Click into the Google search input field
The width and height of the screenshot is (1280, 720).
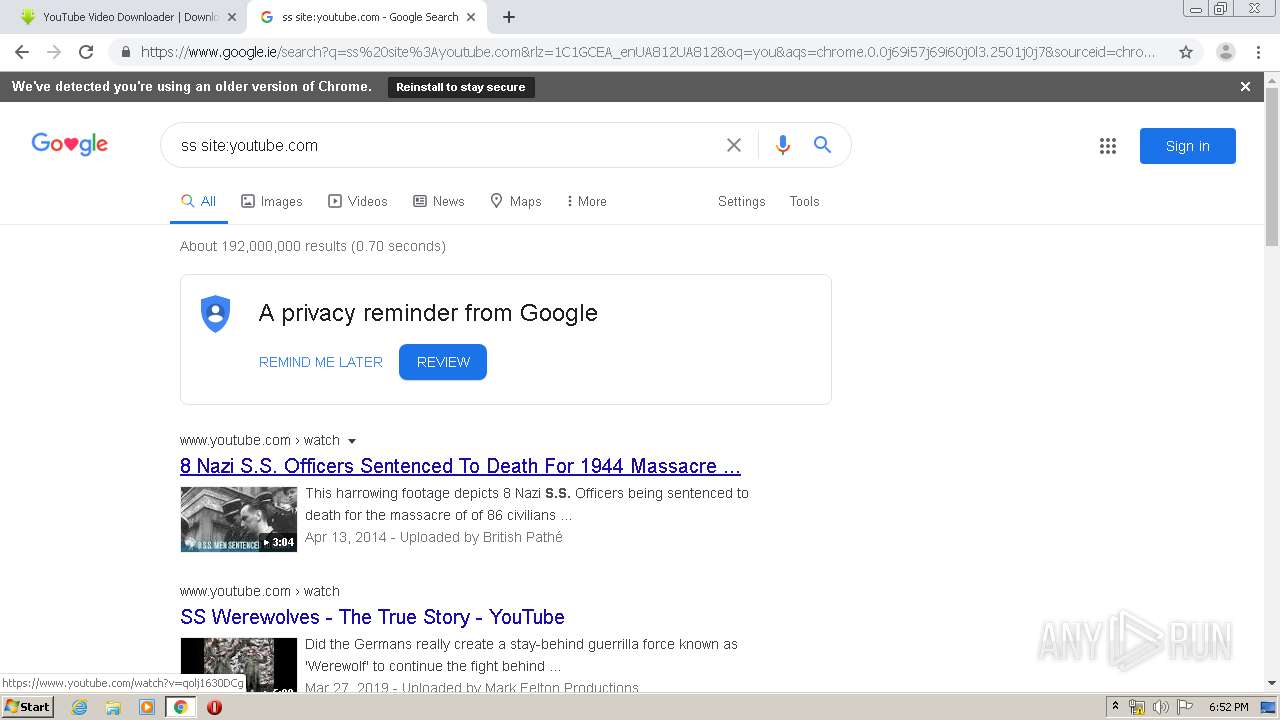(x=445, y=145)
